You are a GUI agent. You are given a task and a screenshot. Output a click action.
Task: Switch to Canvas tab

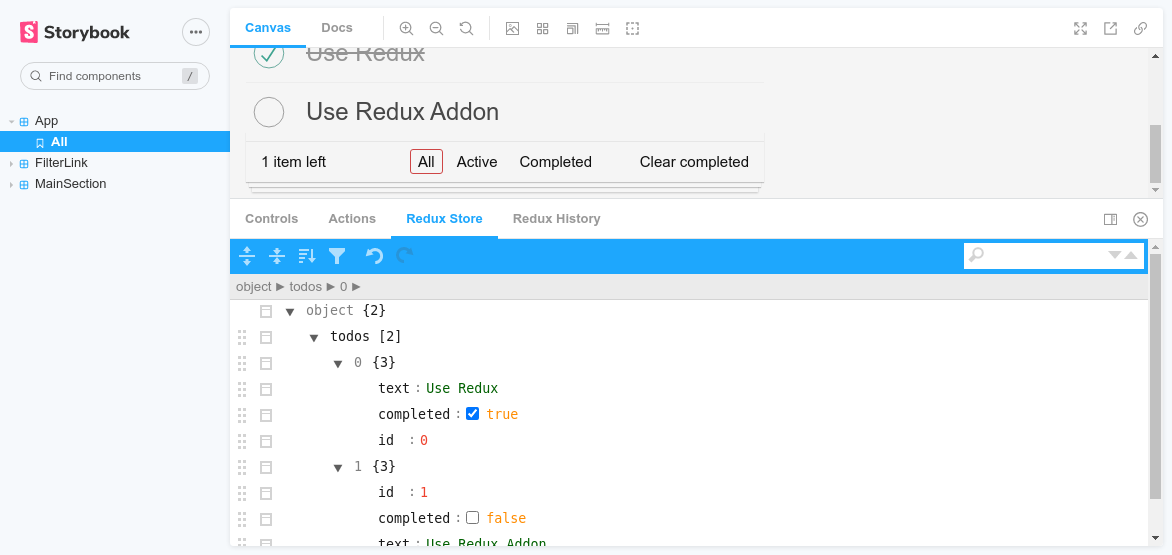click(x=268, y=28)
